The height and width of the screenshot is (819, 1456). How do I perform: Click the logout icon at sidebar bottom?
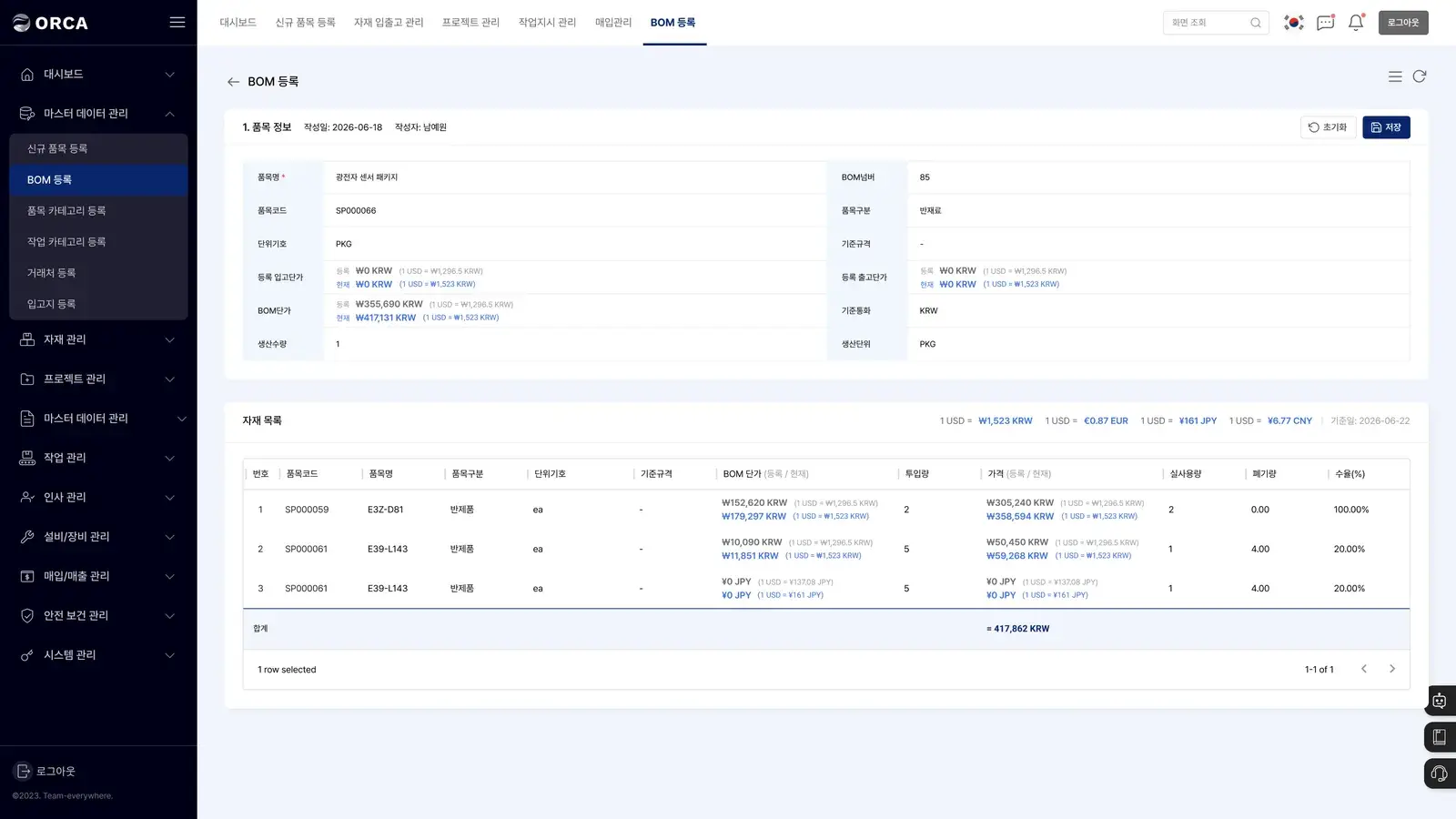(24, 771)
